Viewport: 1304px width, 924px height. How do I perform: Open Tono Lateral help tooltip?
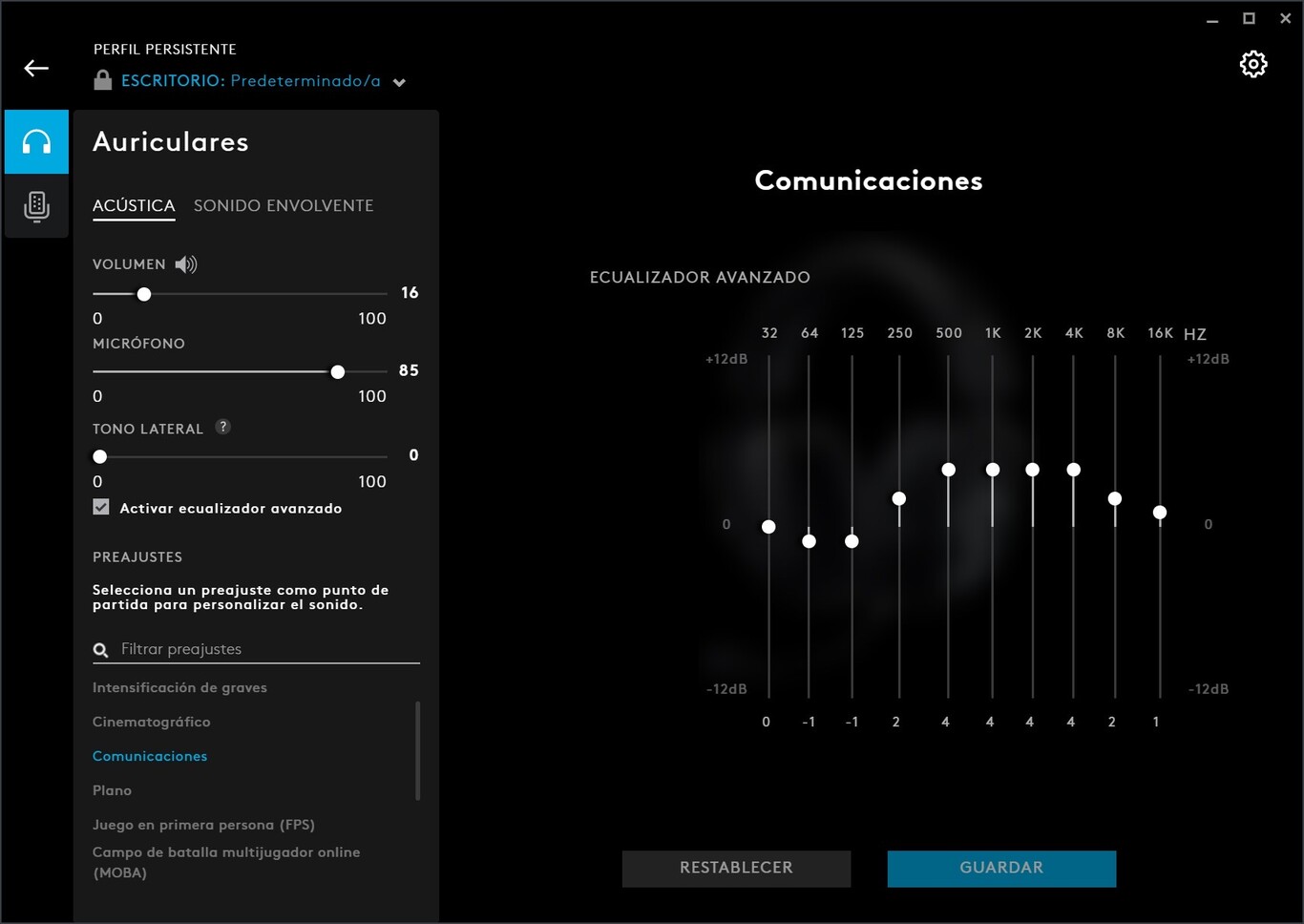[223, 427]
